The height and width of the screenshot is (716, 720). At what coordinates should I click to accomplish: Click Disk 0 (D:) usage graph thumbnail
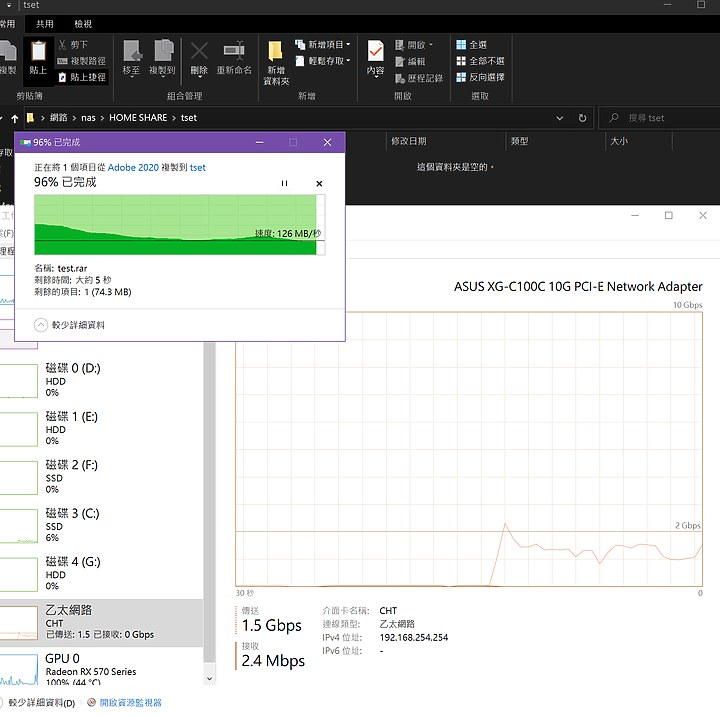[18, 381]
